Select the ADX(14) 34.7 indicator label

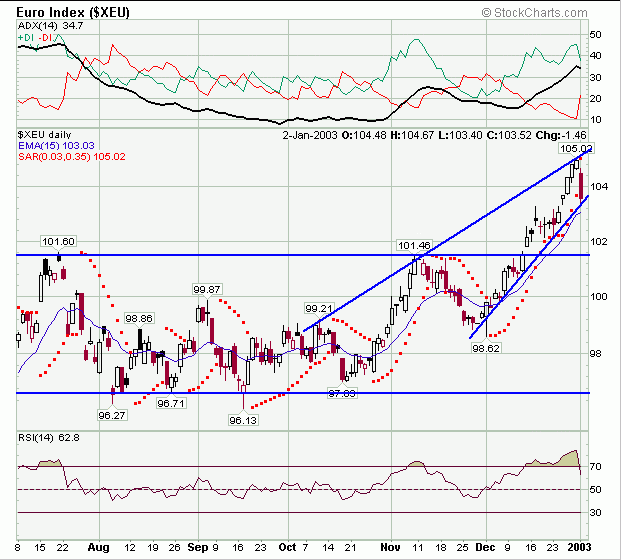click(51, 26)
